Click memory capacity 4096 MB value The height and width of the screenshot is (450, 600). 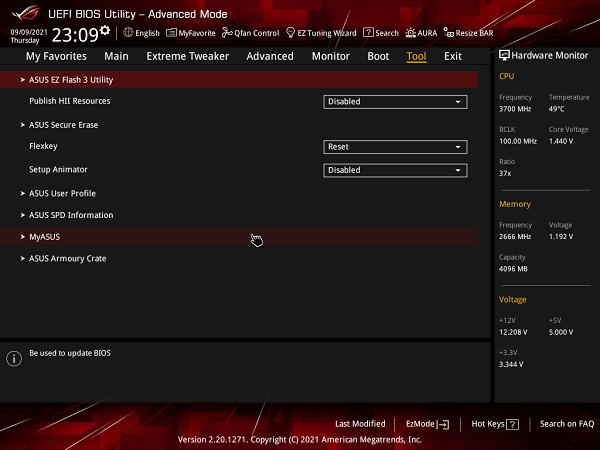click(x=513, y=269)
